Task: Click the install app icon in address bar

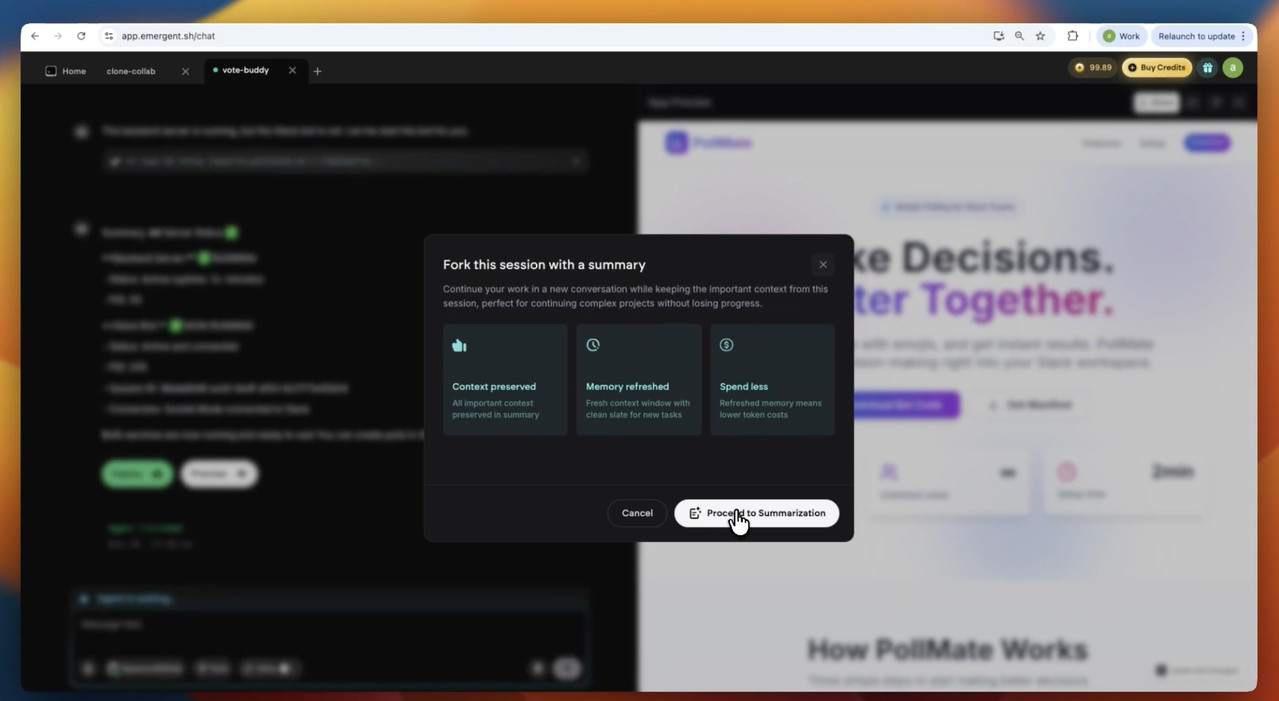Action: (998, 36)
